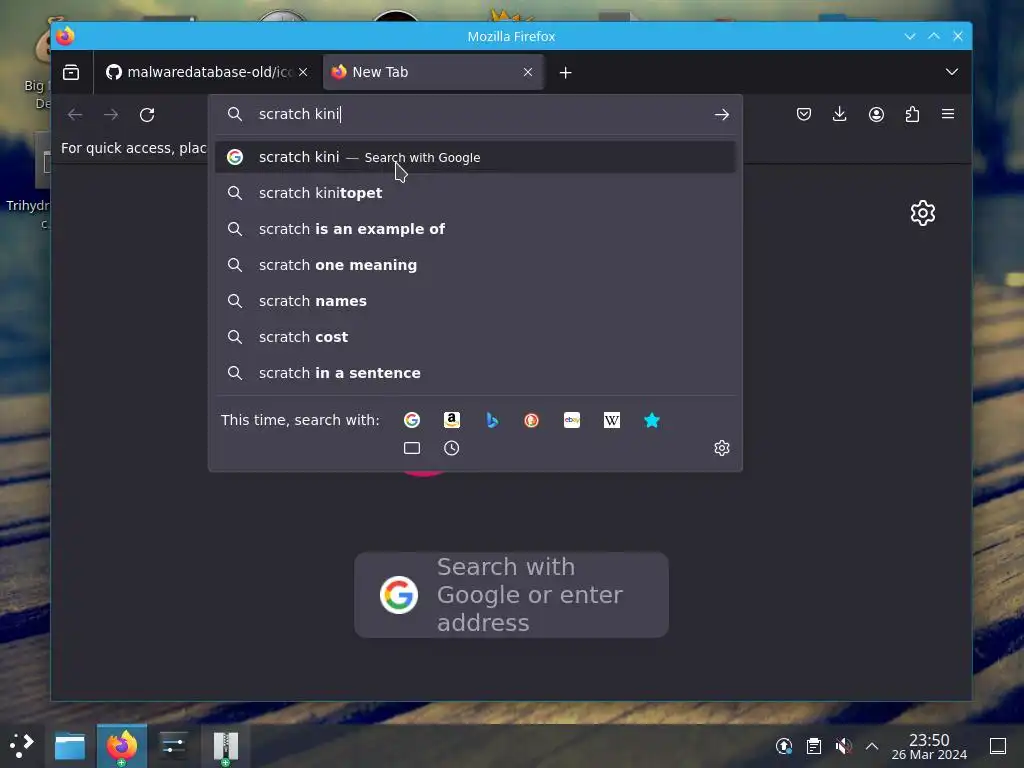Screen dimensions: 1024x768
Task: Open the Firefox application hamburger menu
Action: click(948, 114)
